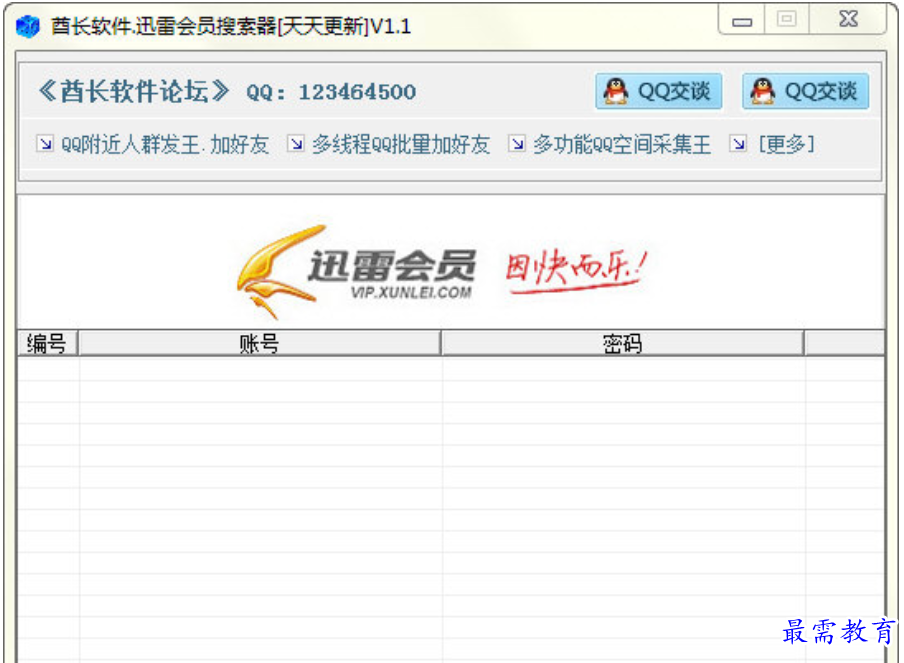Click the arrow icon beside QQ附近人群发王
Screen dimensions: 904x663
[x=45, y=143]
